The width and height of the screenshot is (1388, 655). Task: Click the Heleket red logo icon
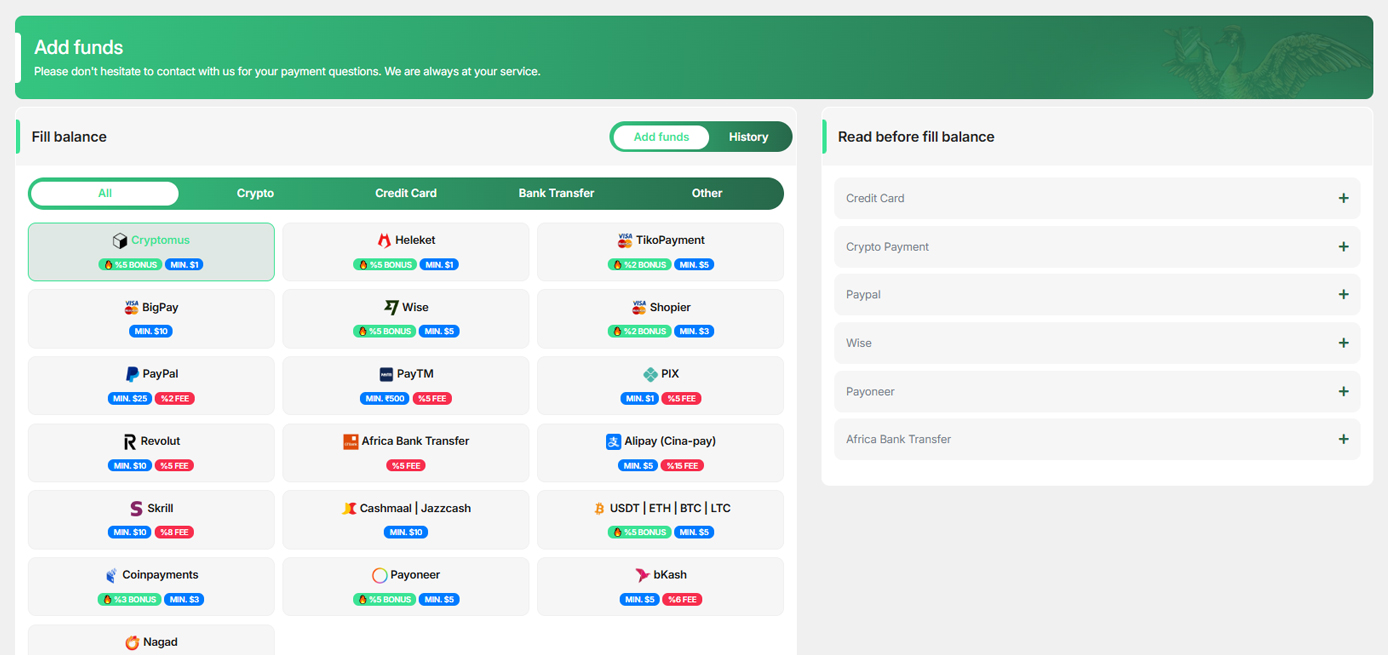[384, 241]
